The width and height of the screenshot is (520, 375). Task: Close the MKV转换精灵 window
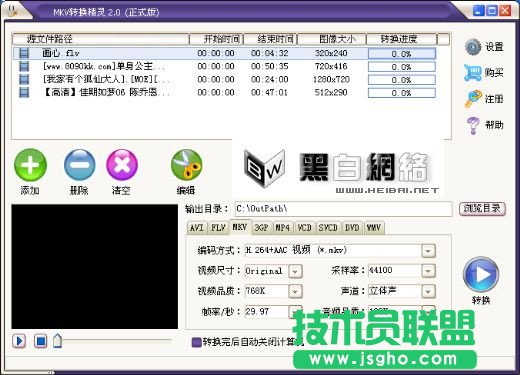click(x=505, y=11)
